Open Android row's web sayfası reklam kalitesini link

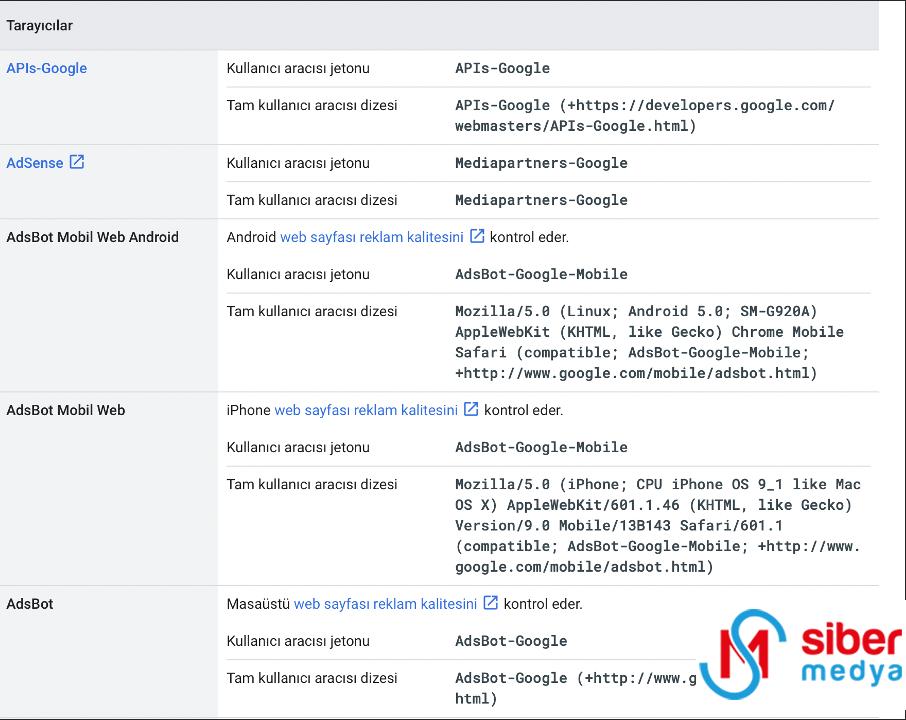coord(372,237)
